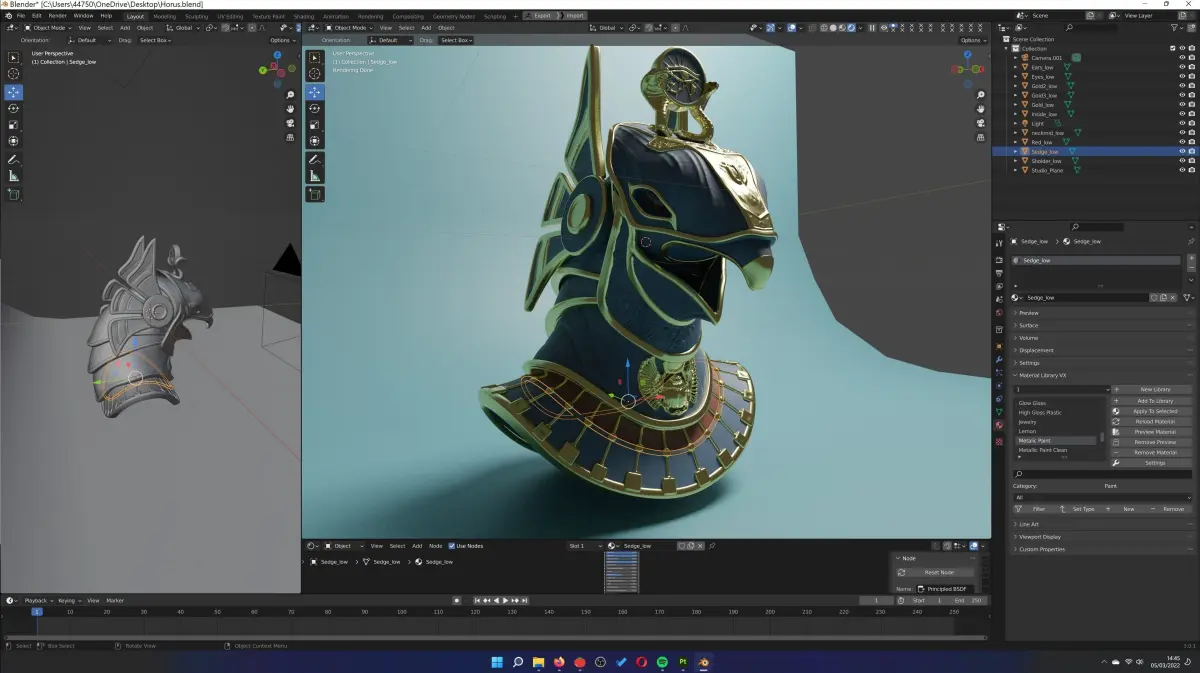Hide Ears_low via its eye icon
This screenshot has width=1200, height=673.
click(1181, 67)
